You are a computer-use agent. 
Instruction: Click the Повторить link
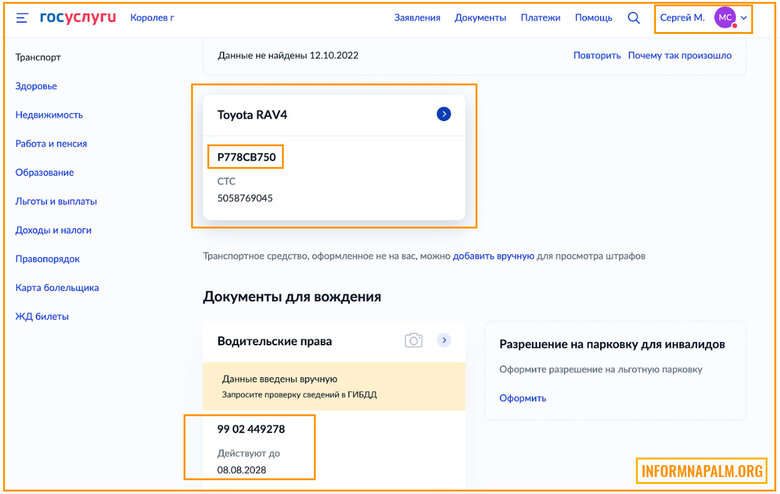coord(597,55)
